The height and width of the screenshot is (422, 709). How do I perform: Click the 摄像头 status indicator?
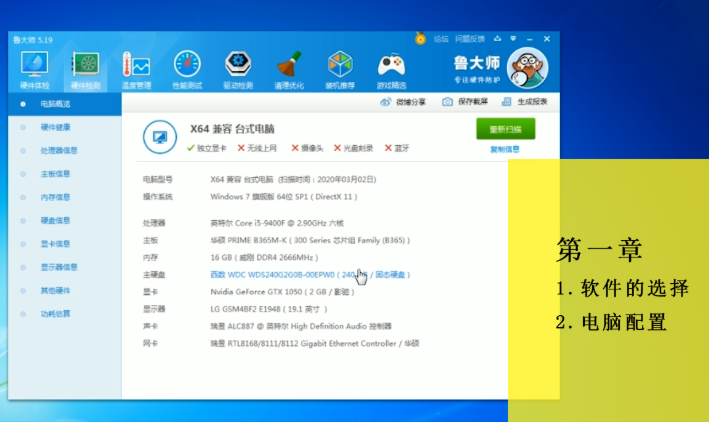tap(307, 148)
